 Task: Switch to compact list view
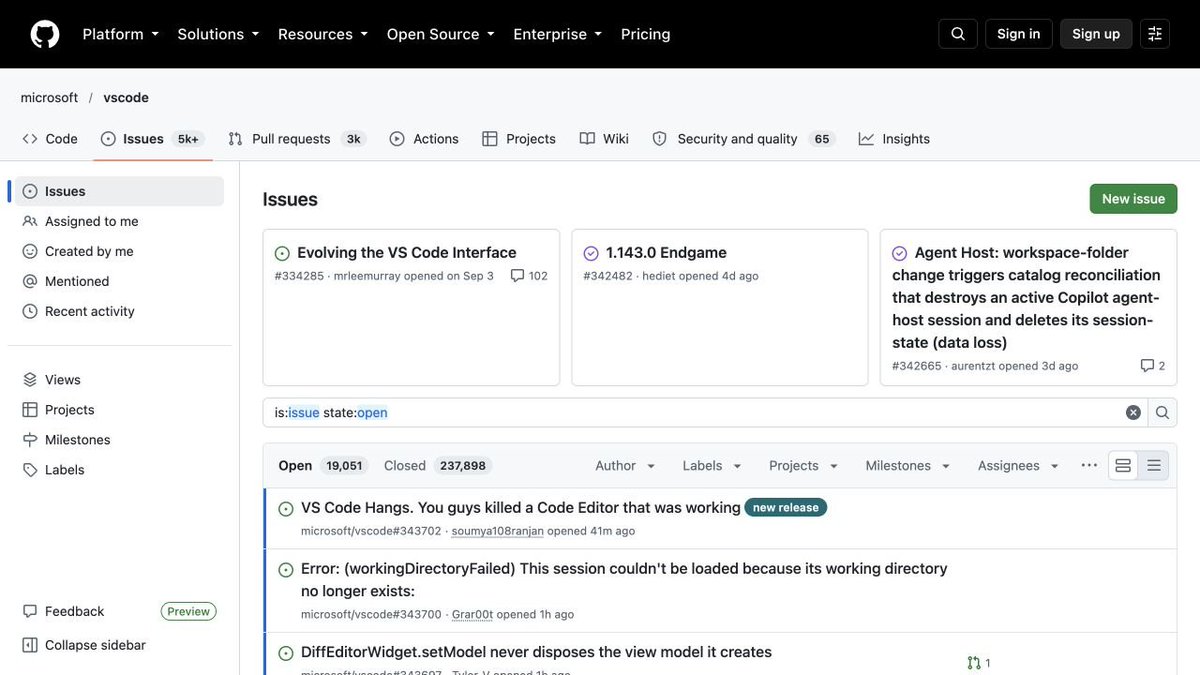pyautogui.click(x=1154, y=466)
